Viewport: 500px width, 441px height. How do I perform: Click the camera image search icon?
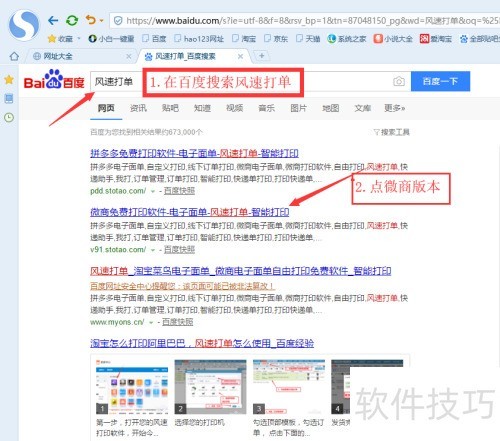[399, 81]
